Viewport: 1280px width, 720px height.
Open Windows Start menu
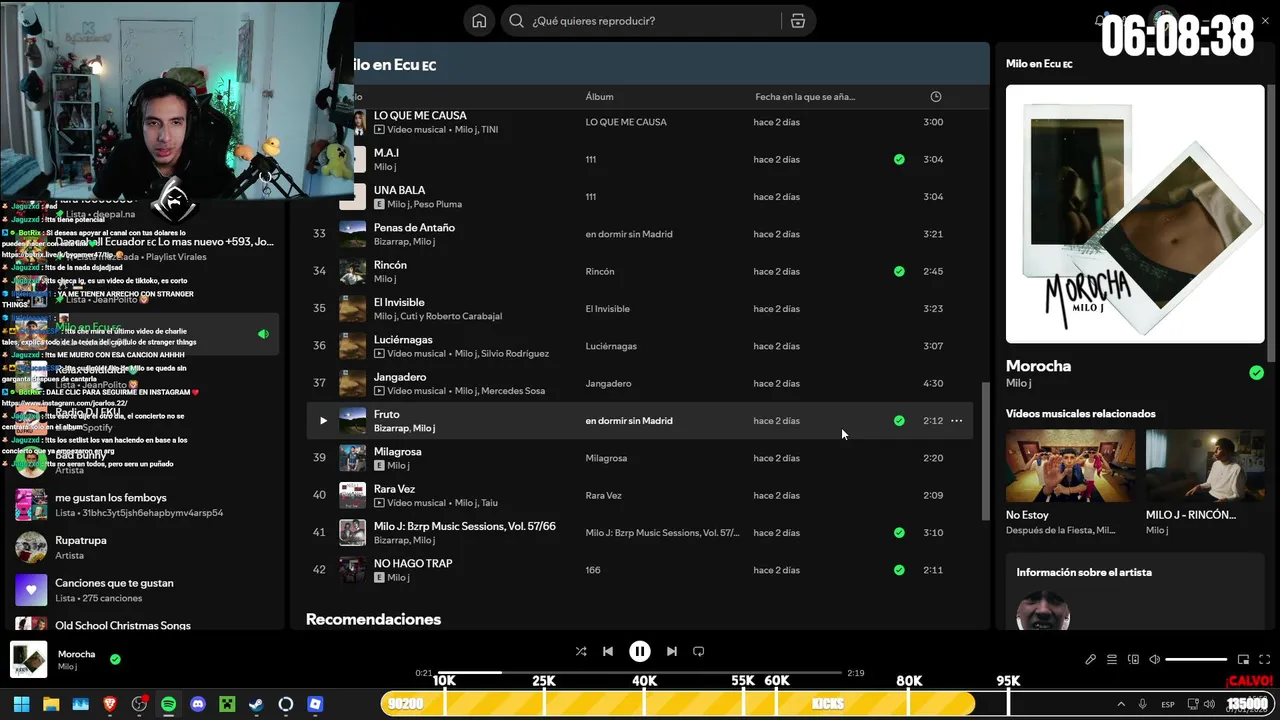point(21,704)
